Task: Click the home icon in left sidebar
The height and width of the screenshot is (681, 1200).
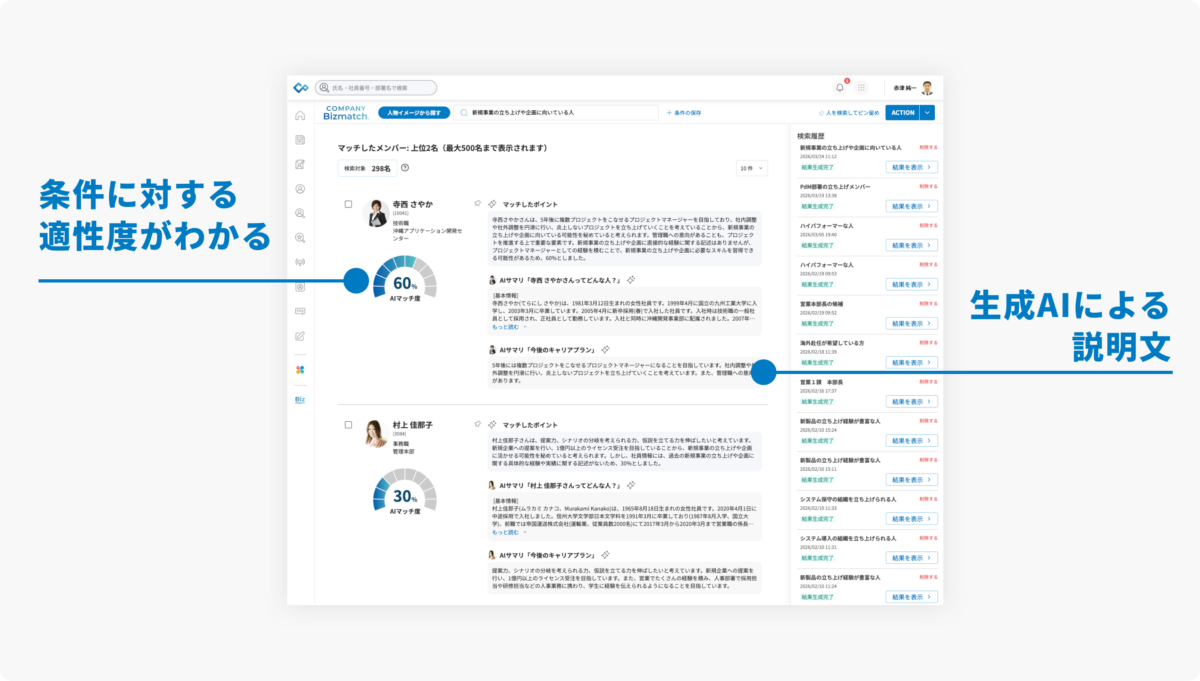Action: click(x=300, y=115)
